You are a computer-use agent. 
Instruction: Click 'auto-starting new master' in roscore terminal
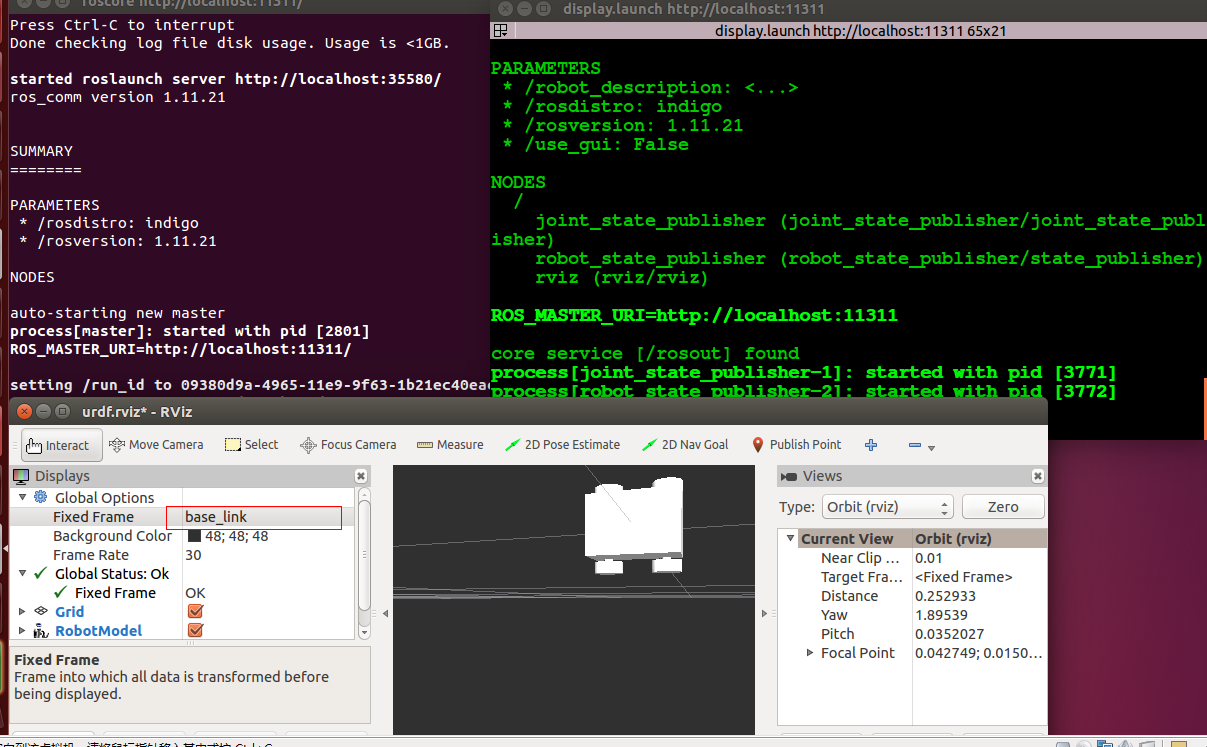click(x=117, y=313)
